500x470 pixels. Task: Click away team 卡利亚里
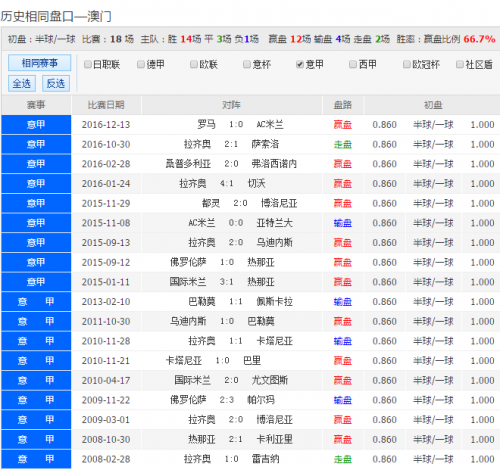tap(274, 439)
